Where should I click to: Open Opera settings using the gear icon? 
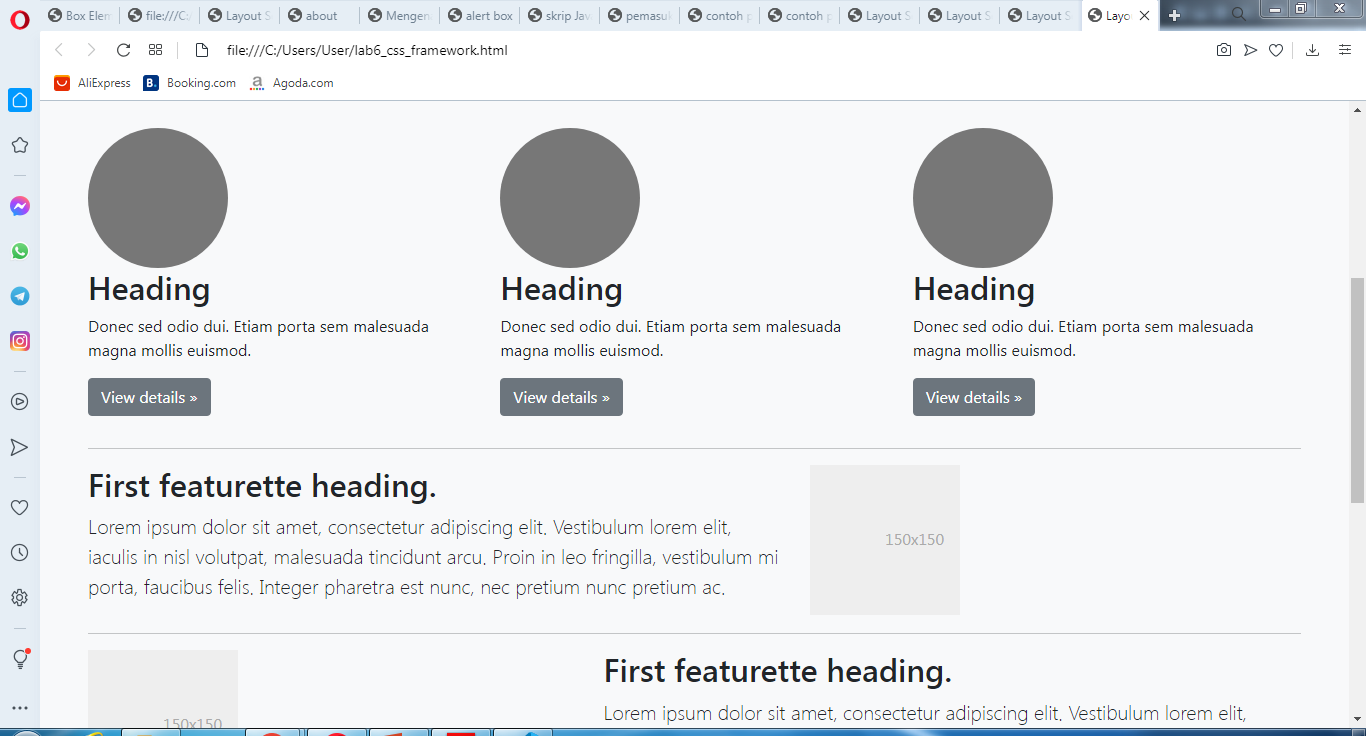click(x=19, y=597)
